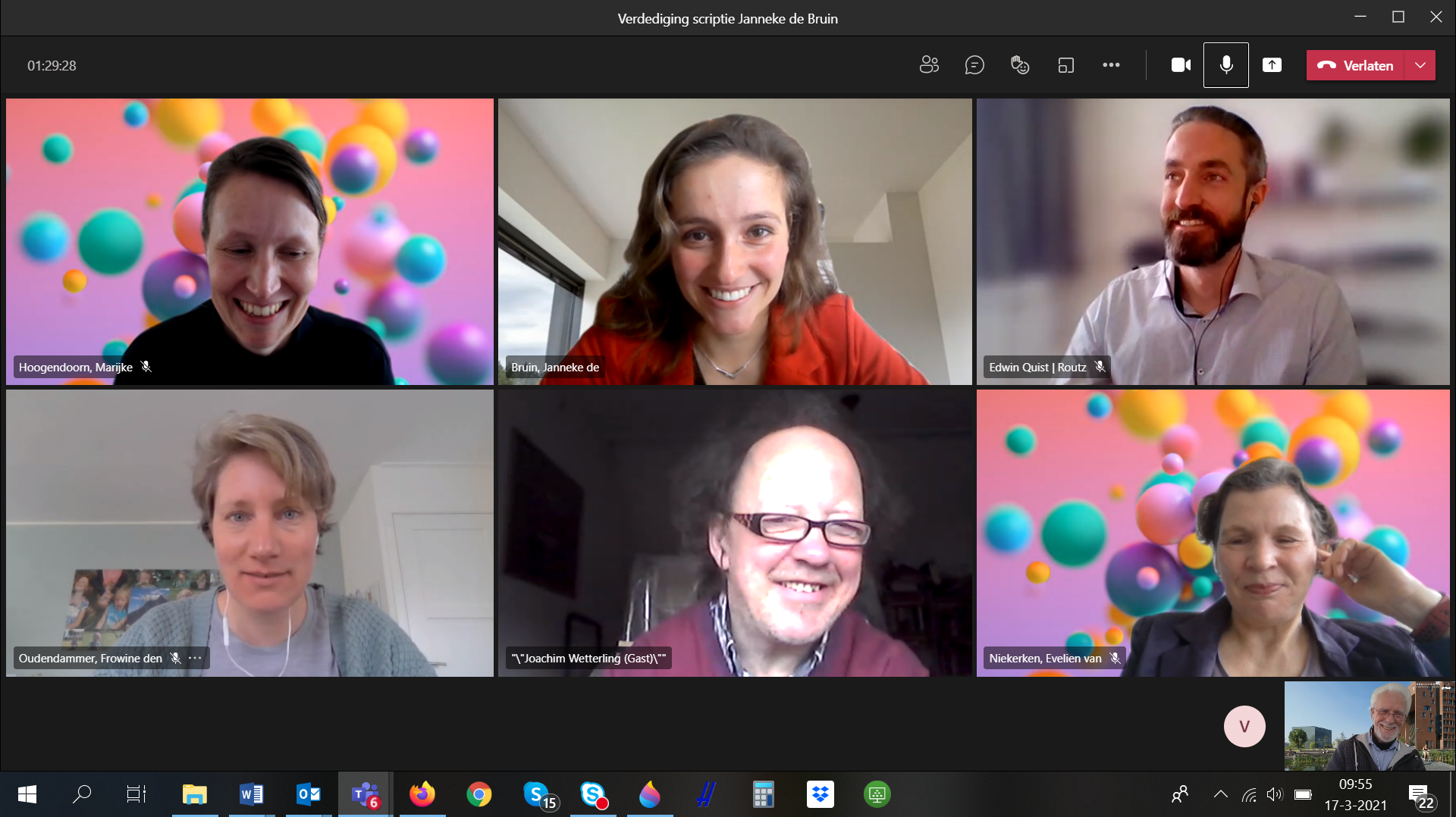This screenshot has width=1456, height=817.
Task: Select Frowine den Oudendammer's video tile
Action: [249, 533]
